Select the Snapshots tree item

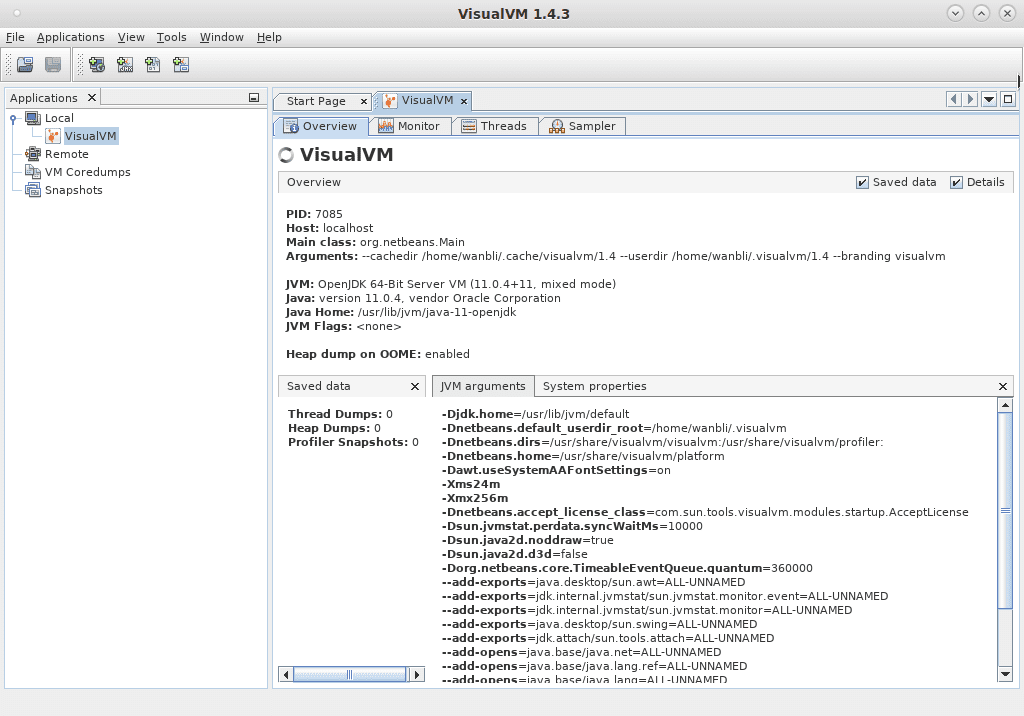click(x=73, y=190)
